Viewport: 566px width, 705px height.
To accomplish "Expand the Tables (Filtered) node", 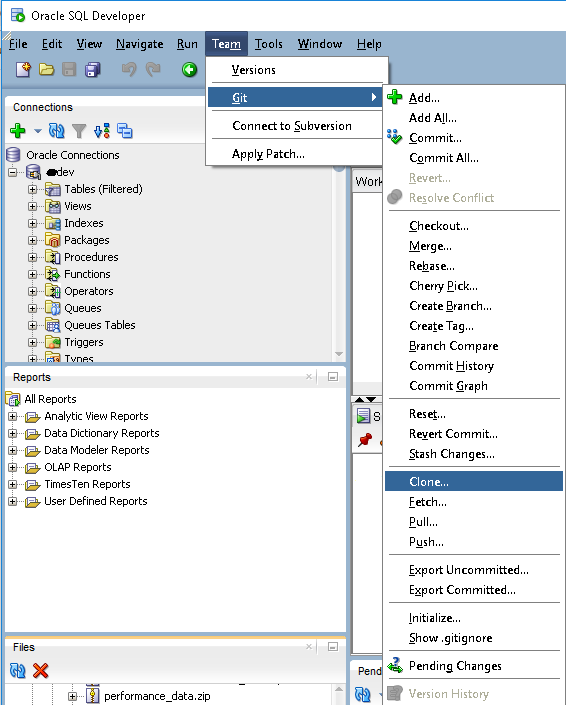I will [x=32, y=189].
